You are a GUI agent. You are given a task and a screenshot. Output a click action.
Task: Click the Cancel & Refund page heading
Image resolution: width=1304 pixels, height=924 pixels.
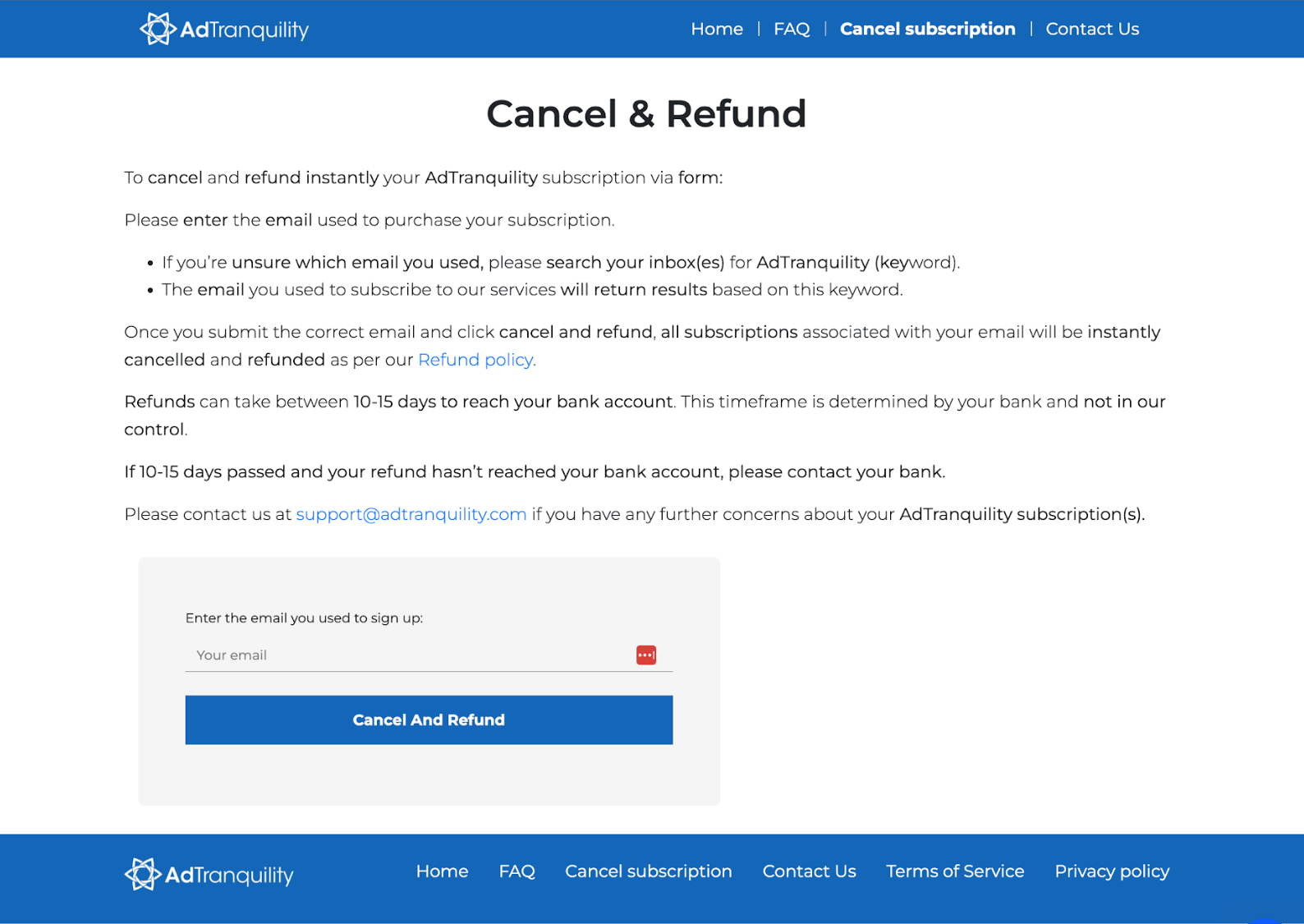[646, 113]
